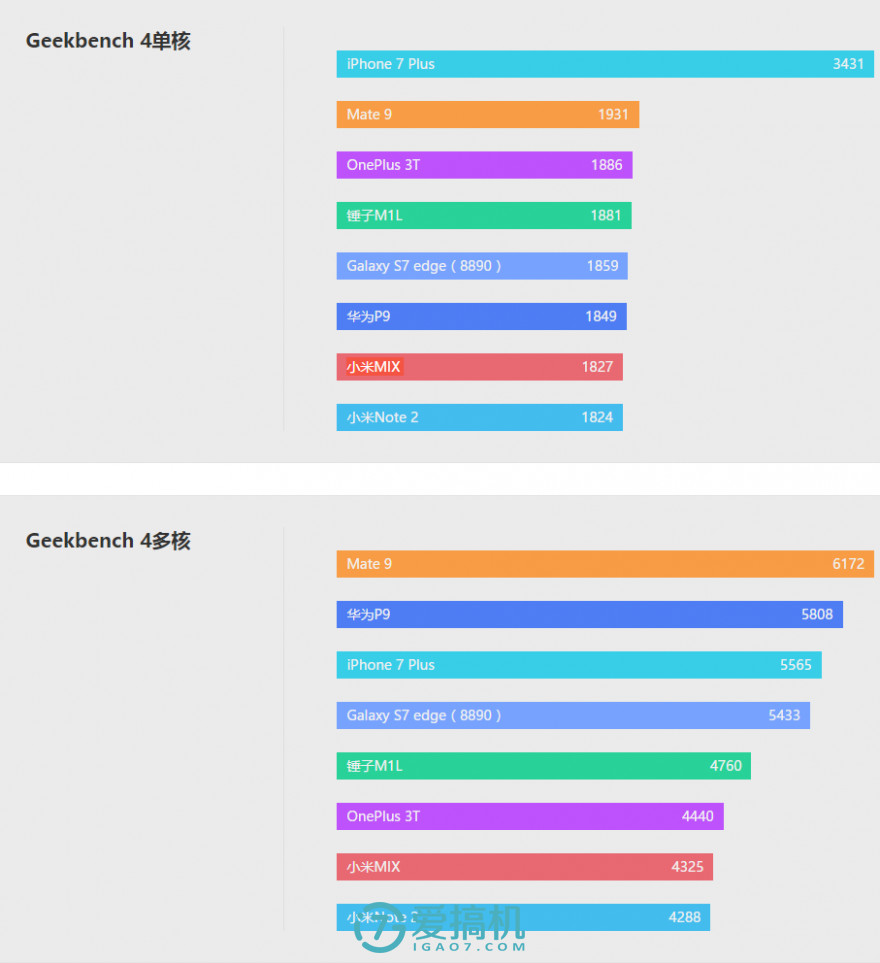Click the Geekbench 4多核 chart title
The height and width of the screenshot is (963, 880).
(x=108, y=541)
